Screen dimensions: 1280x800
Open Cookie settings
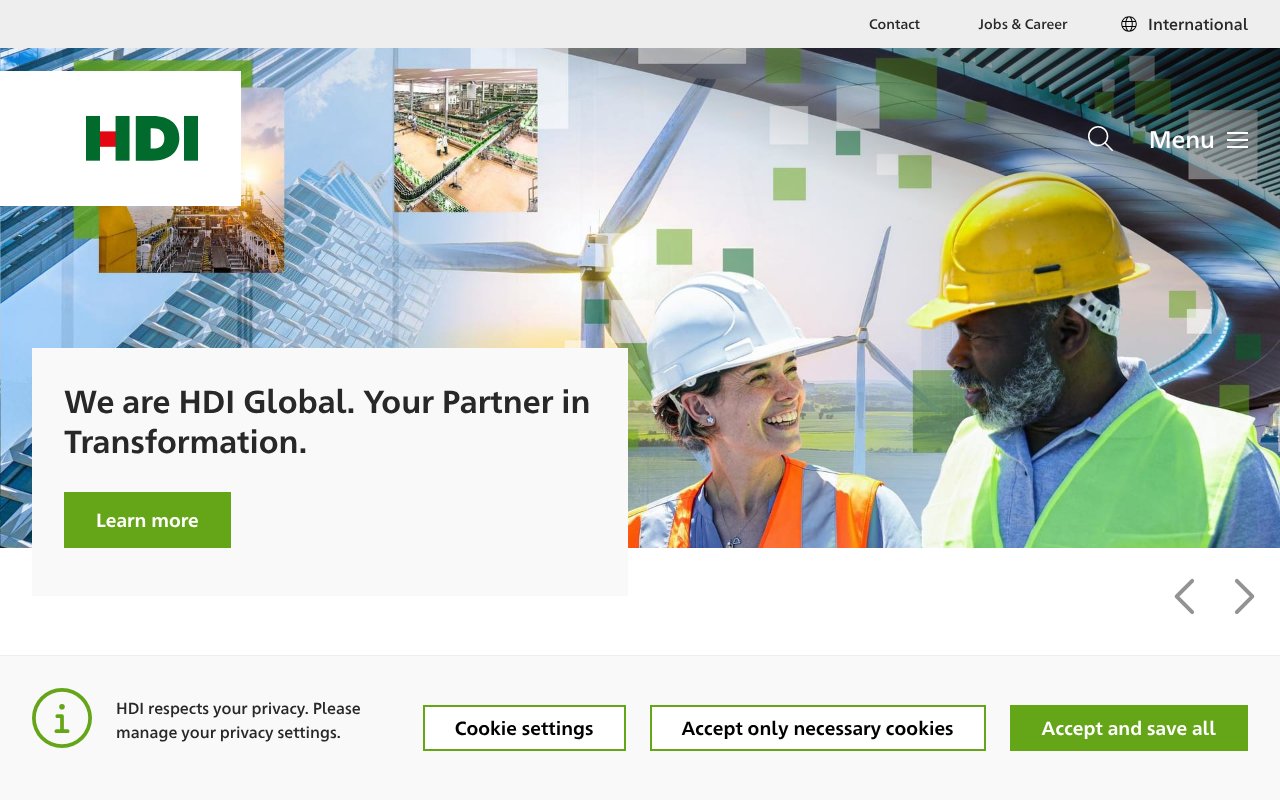tap(524, 728)
